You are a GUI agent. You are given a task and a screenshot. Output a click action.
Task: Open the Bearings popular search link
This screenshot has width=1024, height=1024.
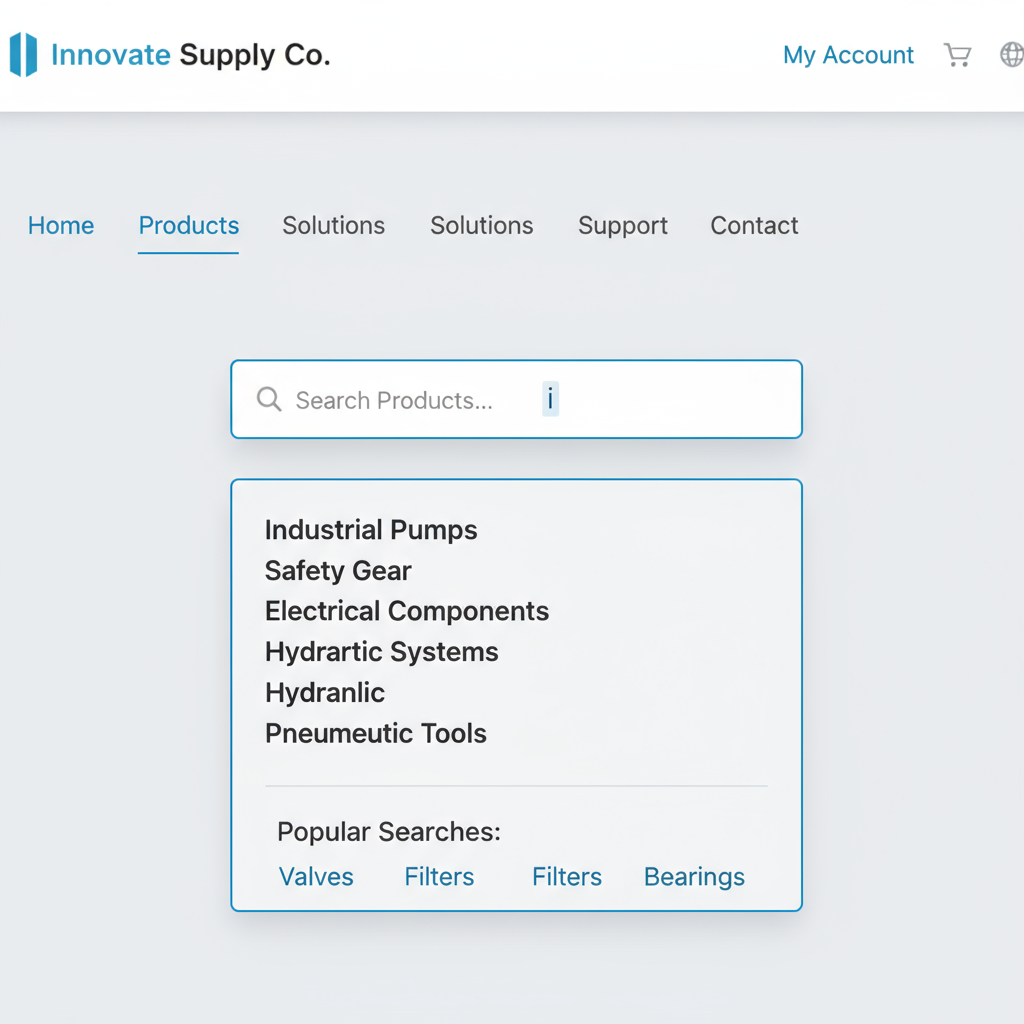(x=694, y=877)
